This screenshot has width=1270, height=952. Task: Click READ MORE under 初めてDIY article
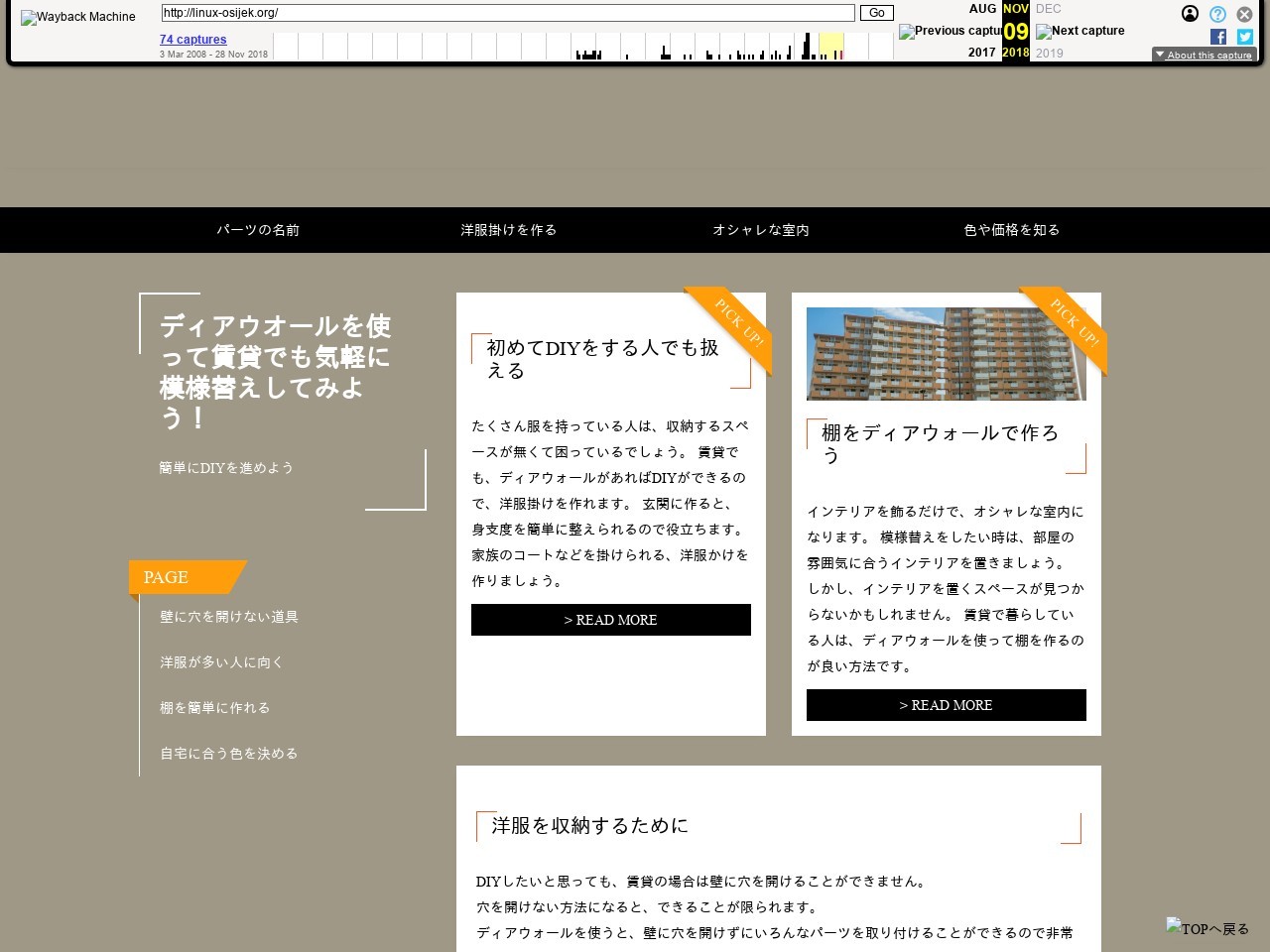pos(610,620)
